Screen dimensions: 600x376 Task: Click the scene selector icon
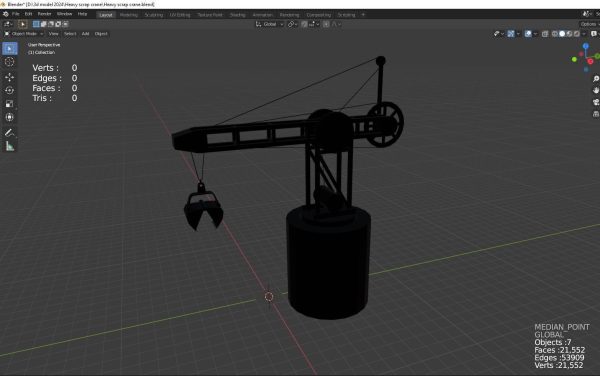[x=586, y=14]
